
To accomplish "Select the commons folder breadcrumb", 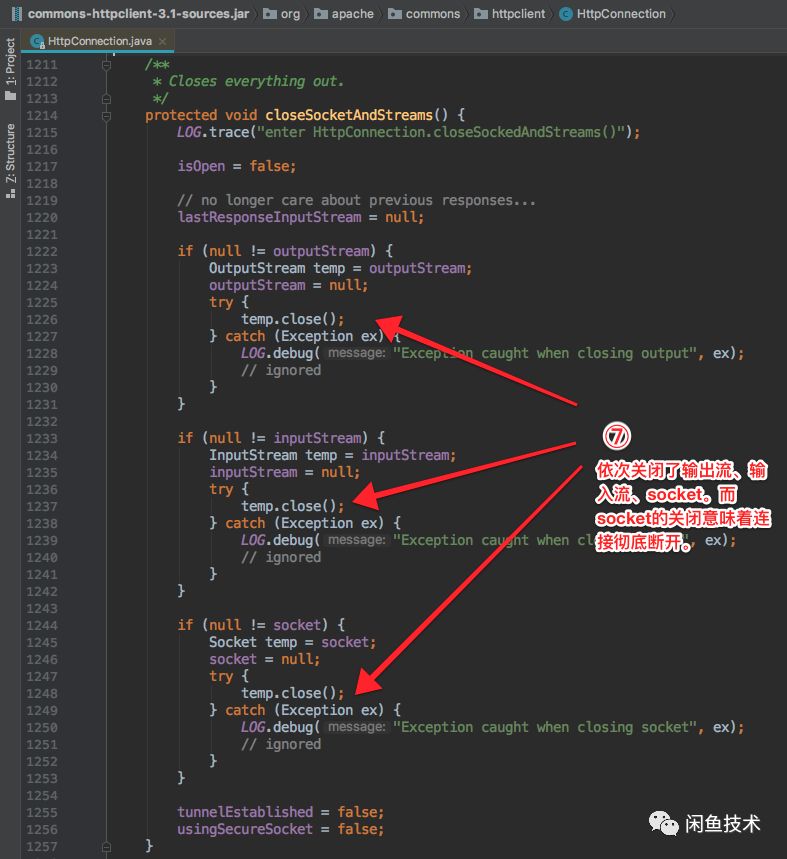I will (x=424, y=14).
